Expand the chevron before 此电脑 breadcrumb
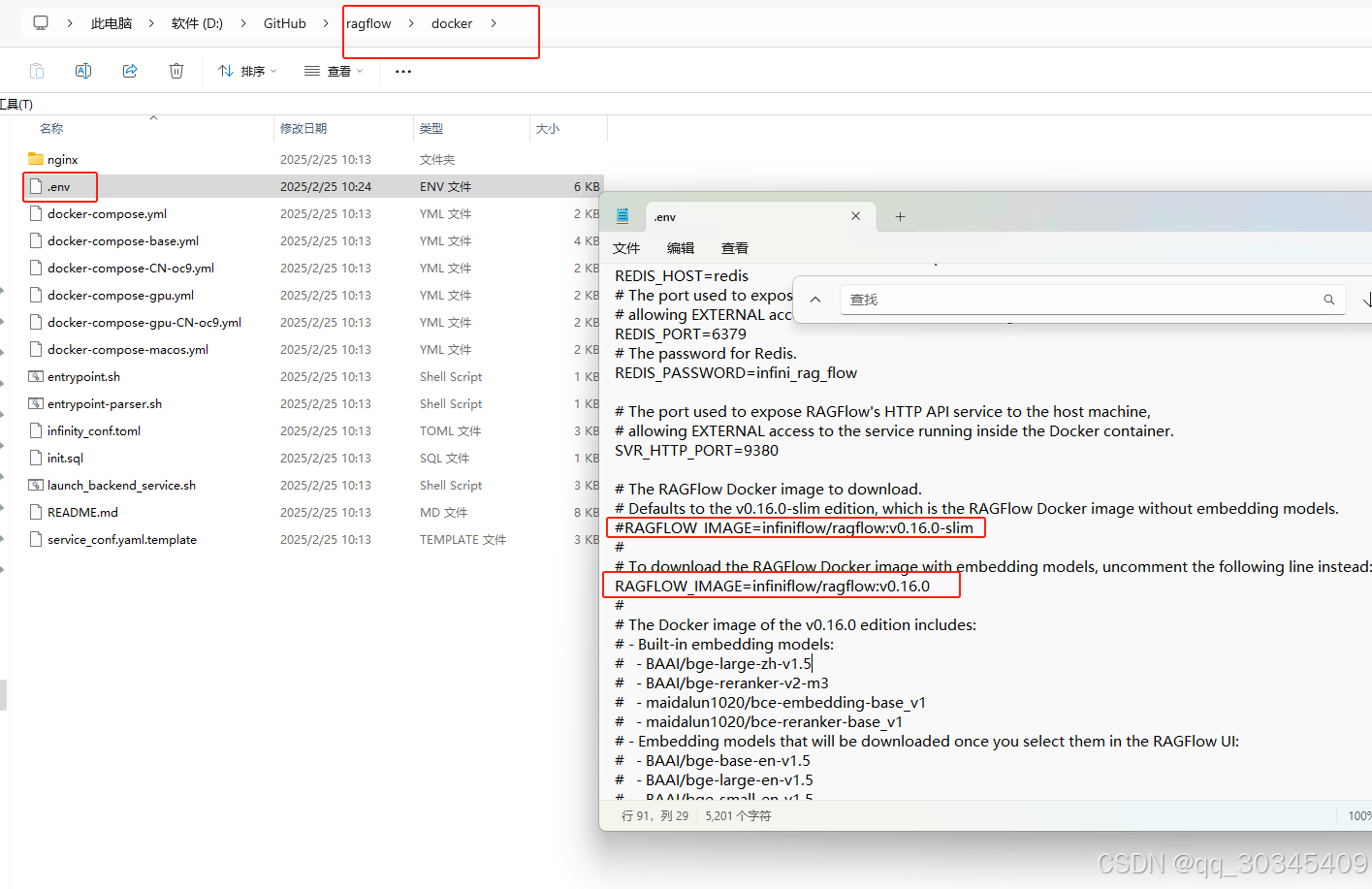1372x889 pixels. pos(70,23)
